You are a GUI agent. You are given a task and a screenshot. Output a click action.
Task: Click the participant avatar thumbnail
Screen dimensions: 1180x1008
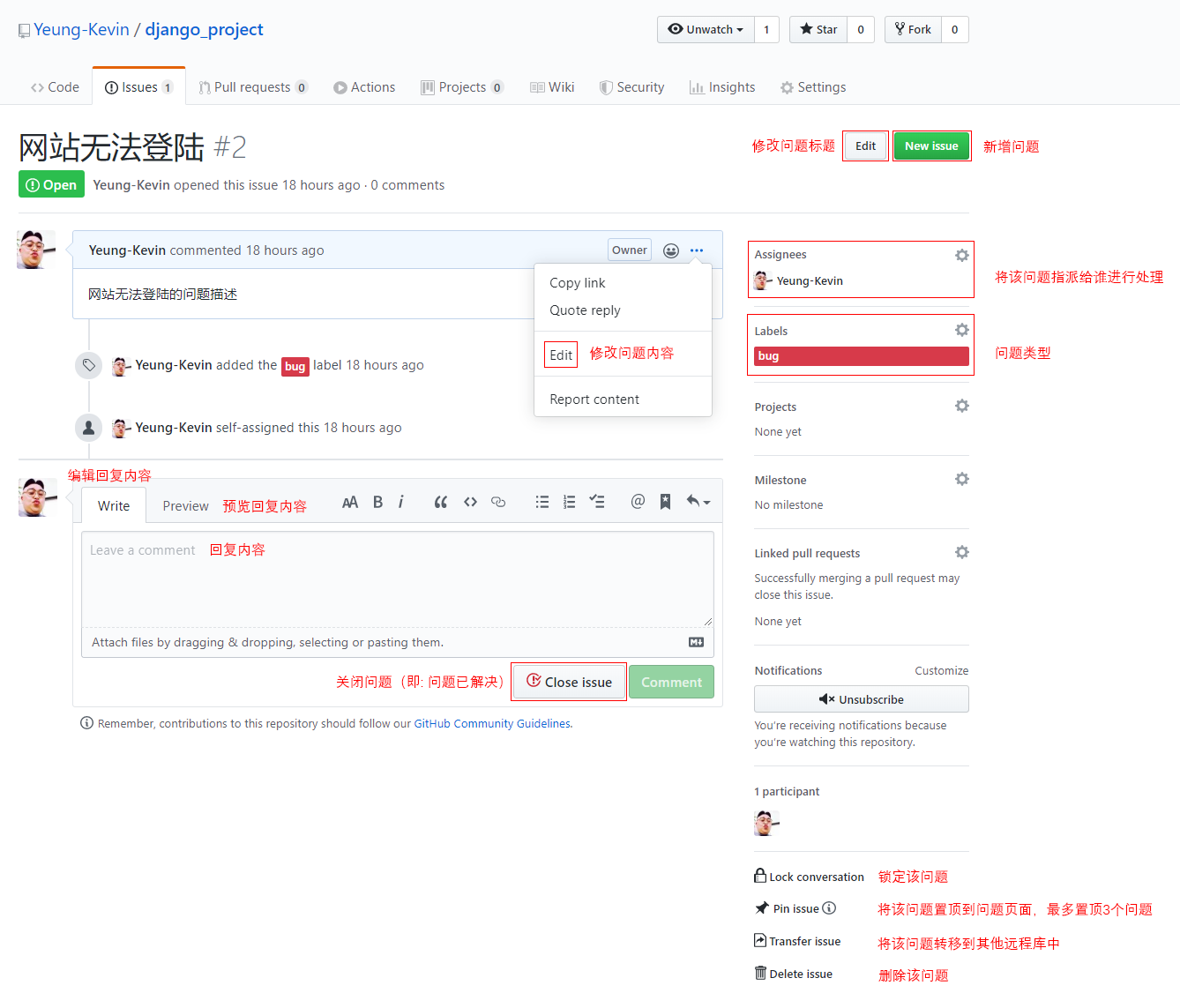[766, 823]
